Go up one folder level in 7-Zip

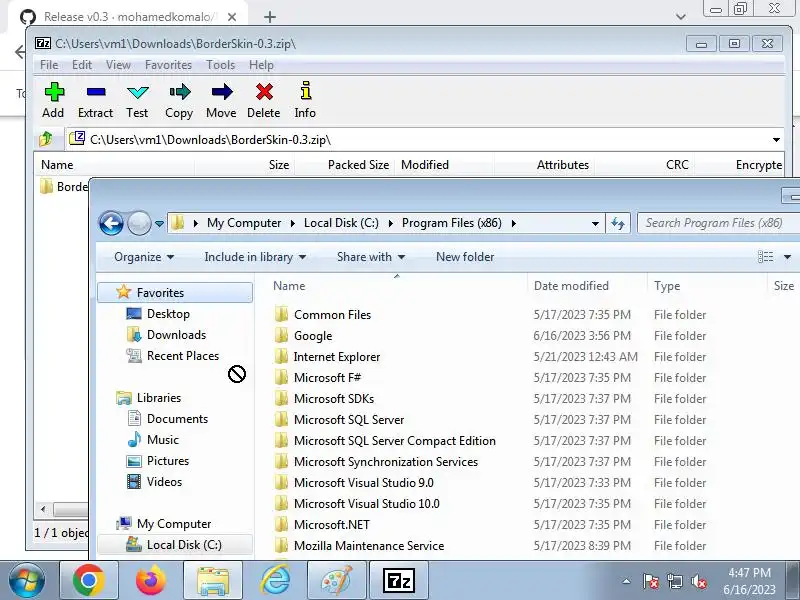coord(46,139)
